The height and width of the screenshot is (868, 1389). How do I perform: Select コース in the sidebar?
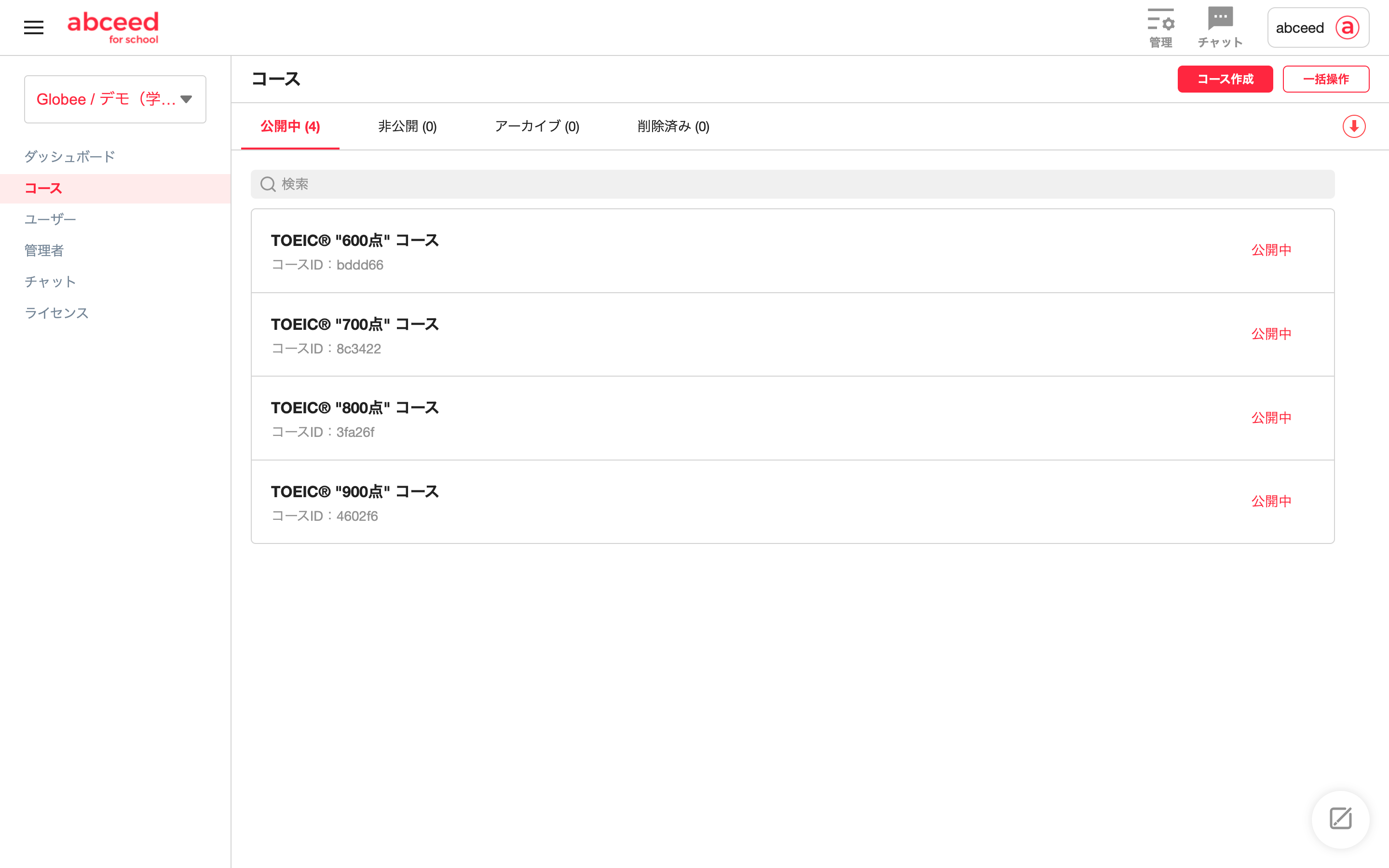tap(115, 188)
